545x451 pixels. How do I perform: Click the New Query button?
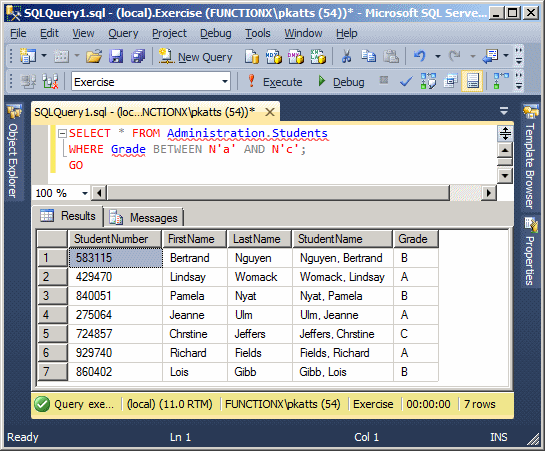point(196,57)
